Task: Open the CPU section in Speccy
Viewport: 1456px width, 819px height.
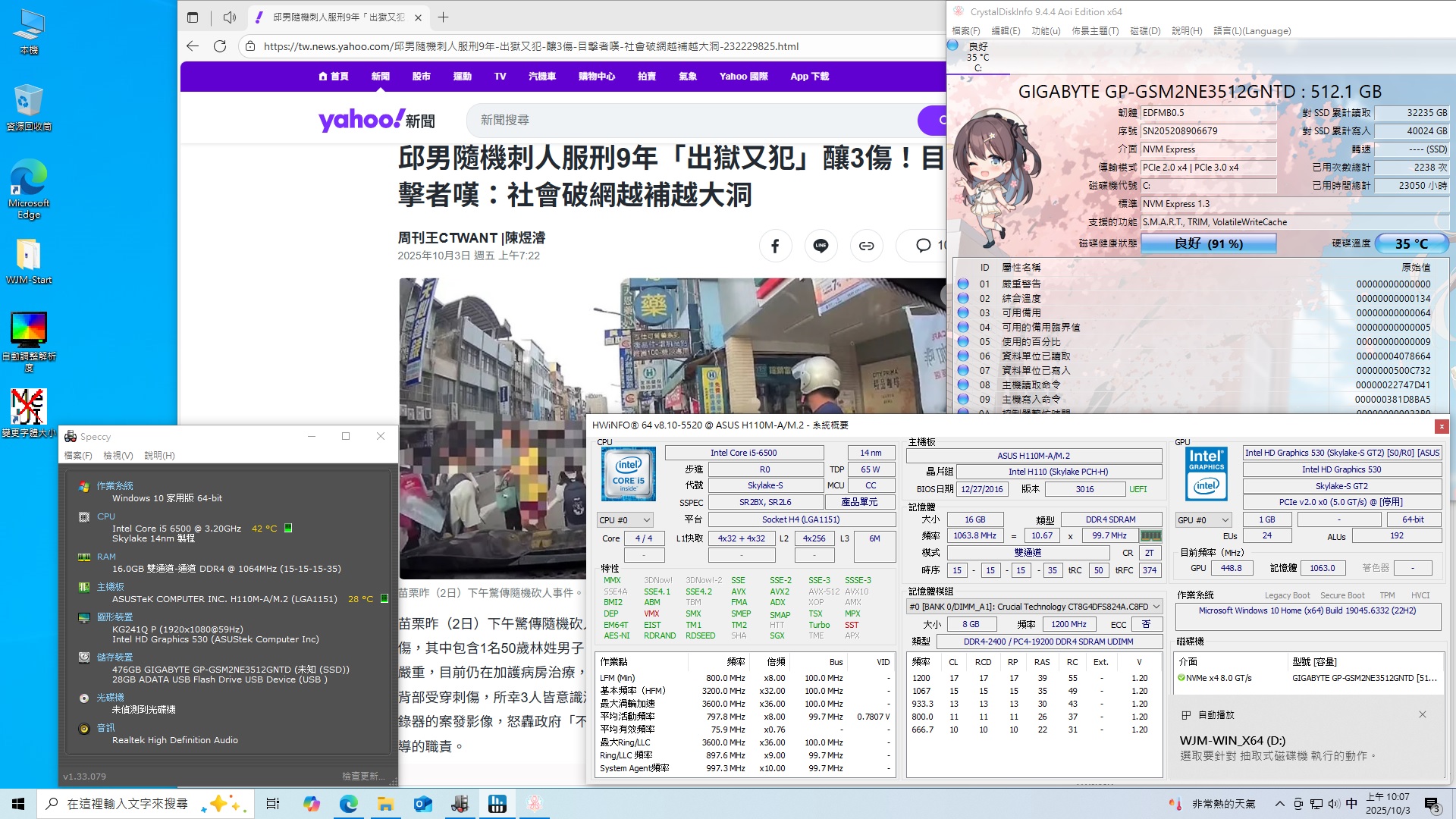Action: 106,516
